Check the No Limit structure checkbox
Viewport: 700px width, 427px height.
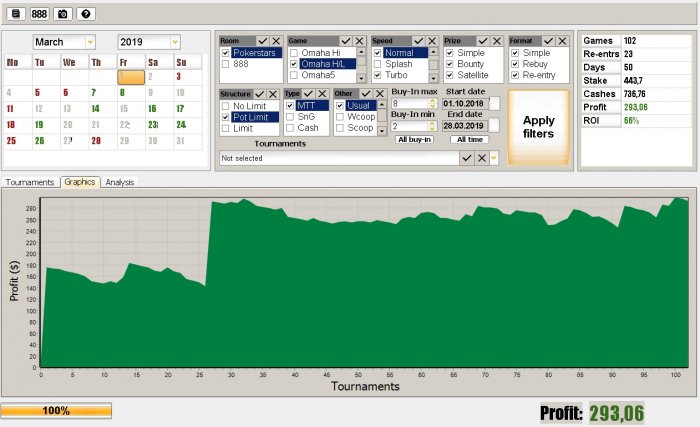coord(225,106)
